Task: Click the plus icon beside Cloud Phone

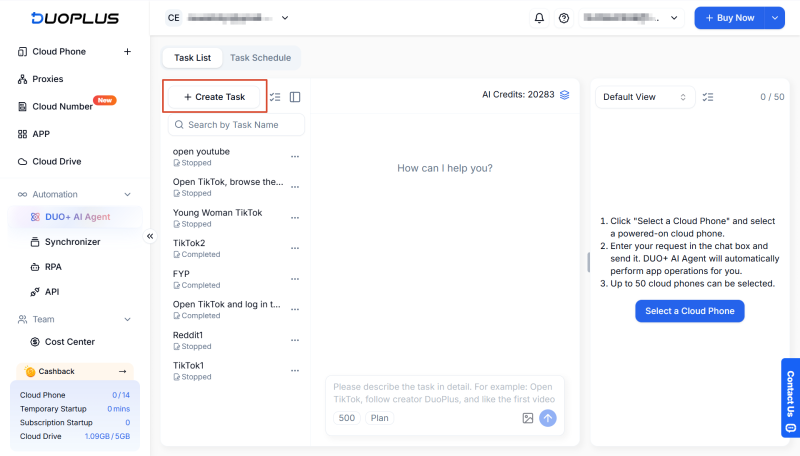Action: click(x=128, y=52)
